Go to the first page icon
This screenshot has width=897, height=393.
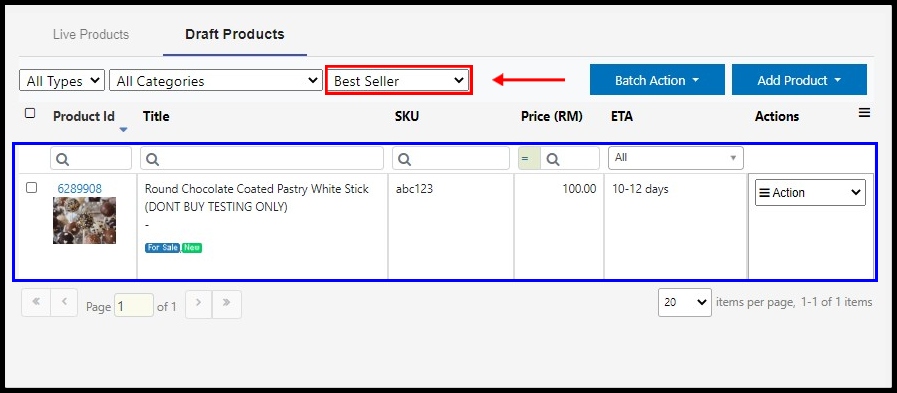point(35,304)
